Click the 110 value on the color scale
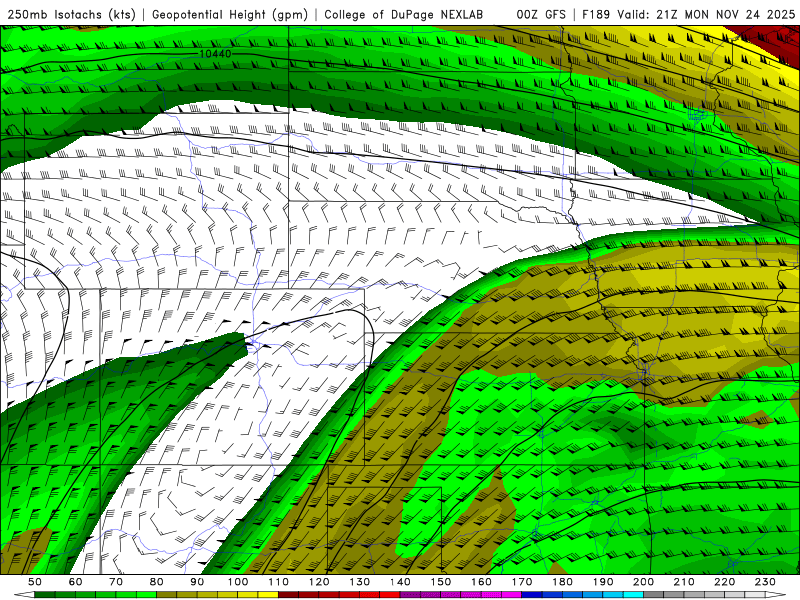 [x=279, y=582]
